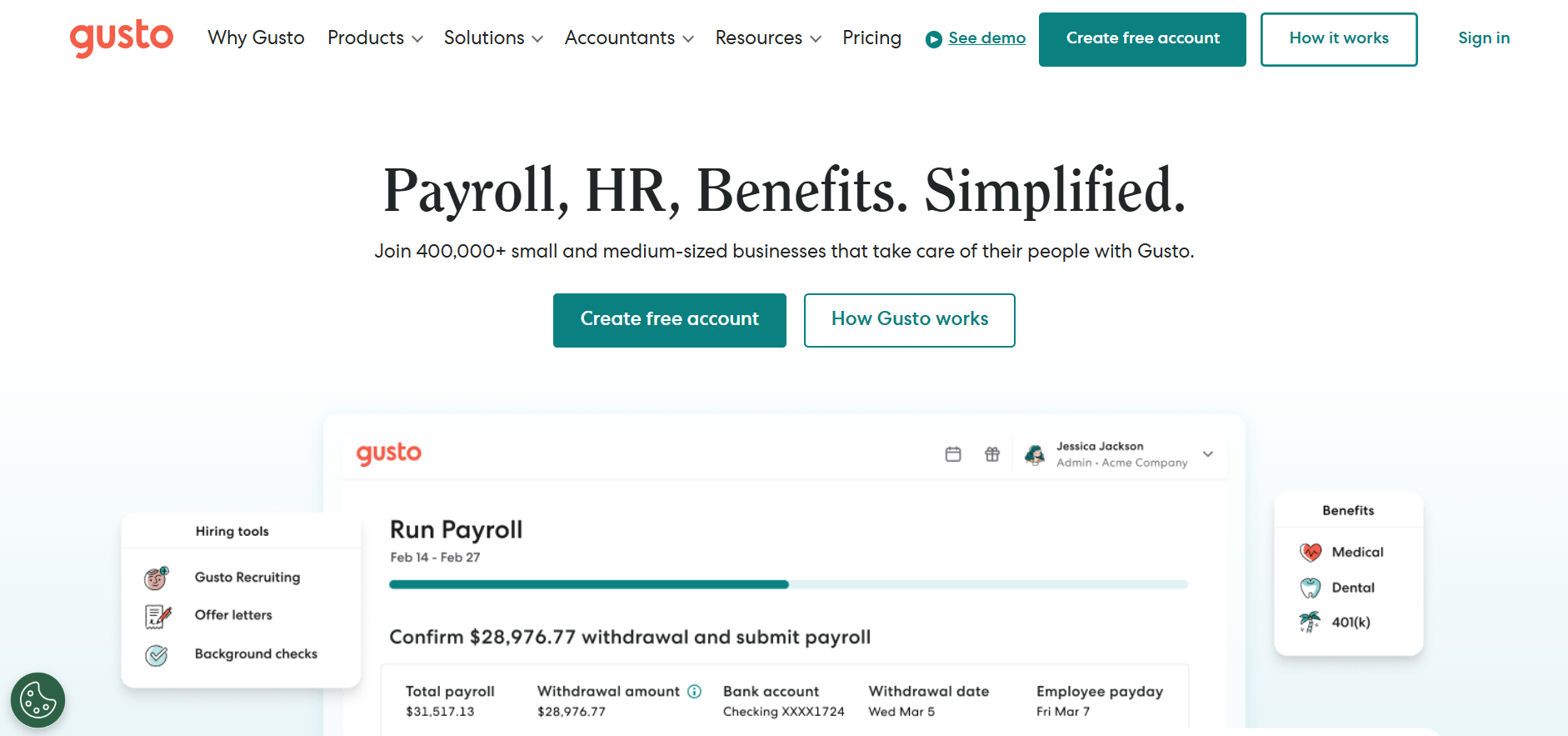
Task: Click the Hiring tools card title
Action: pyautogui.click(x=232, y=531)
